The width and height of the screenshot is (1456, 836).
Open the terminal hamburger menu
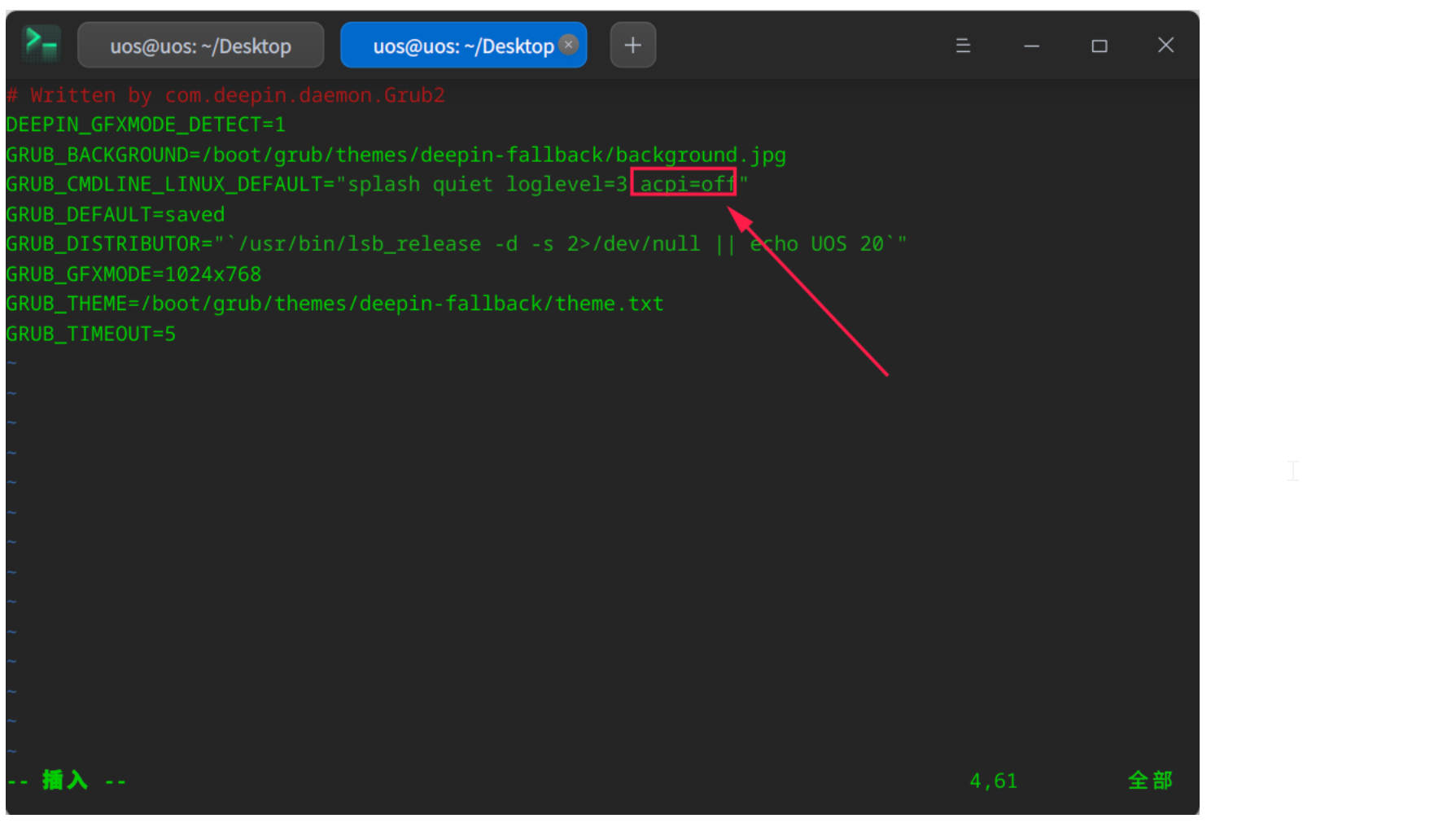pos(963,46)
